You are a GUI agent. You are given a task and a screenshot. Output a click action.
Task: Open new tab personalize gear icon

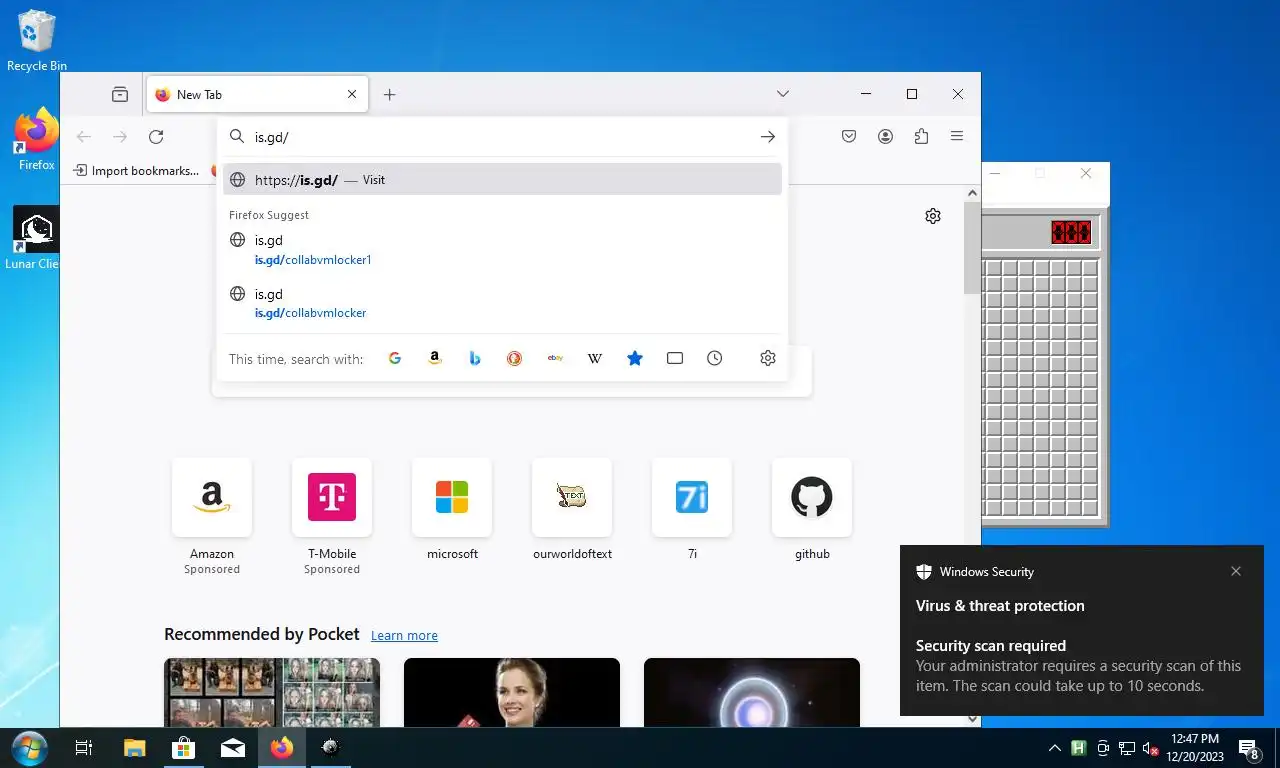(933, 216)
